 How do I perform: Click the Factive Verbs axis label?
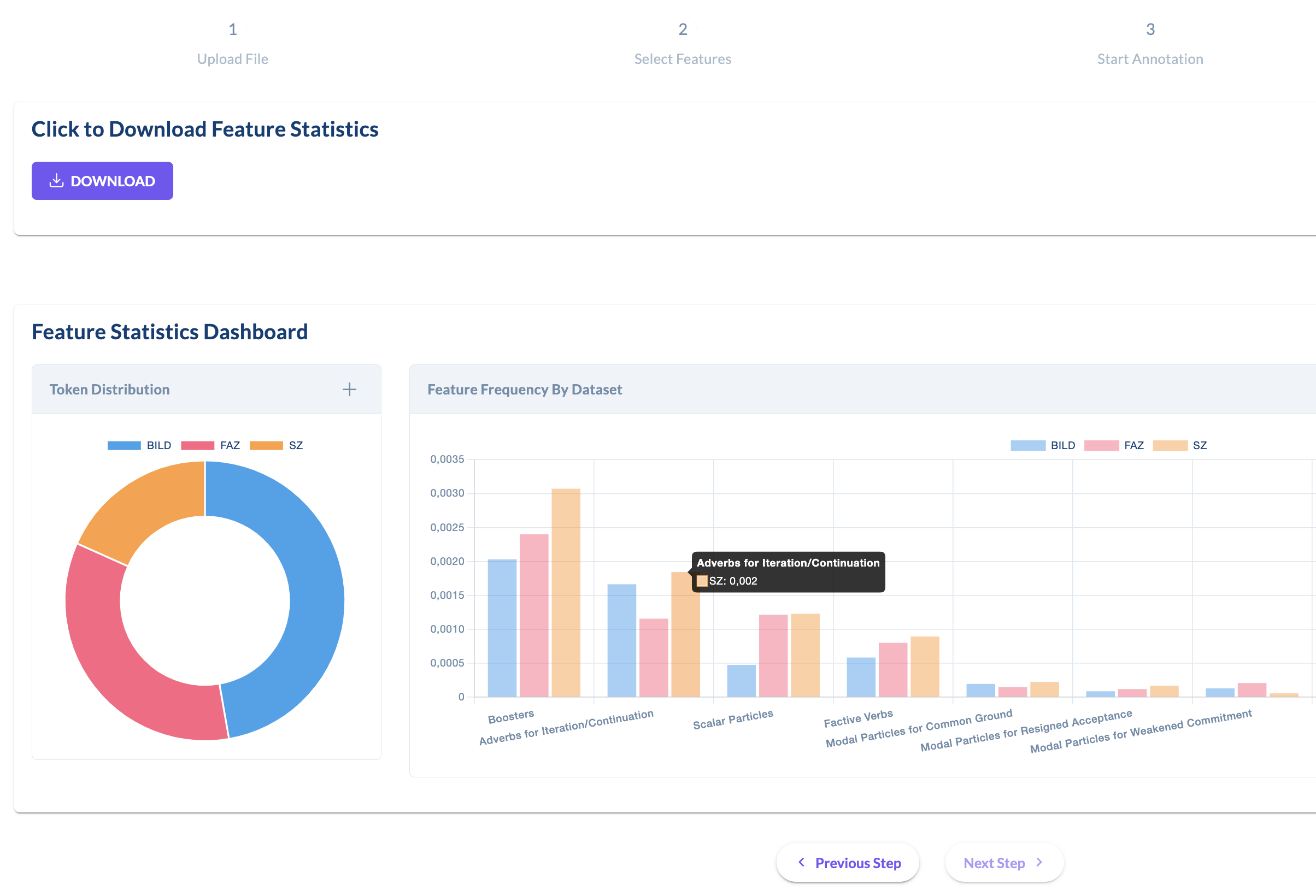pyautogui.click(x=858, y=719)
